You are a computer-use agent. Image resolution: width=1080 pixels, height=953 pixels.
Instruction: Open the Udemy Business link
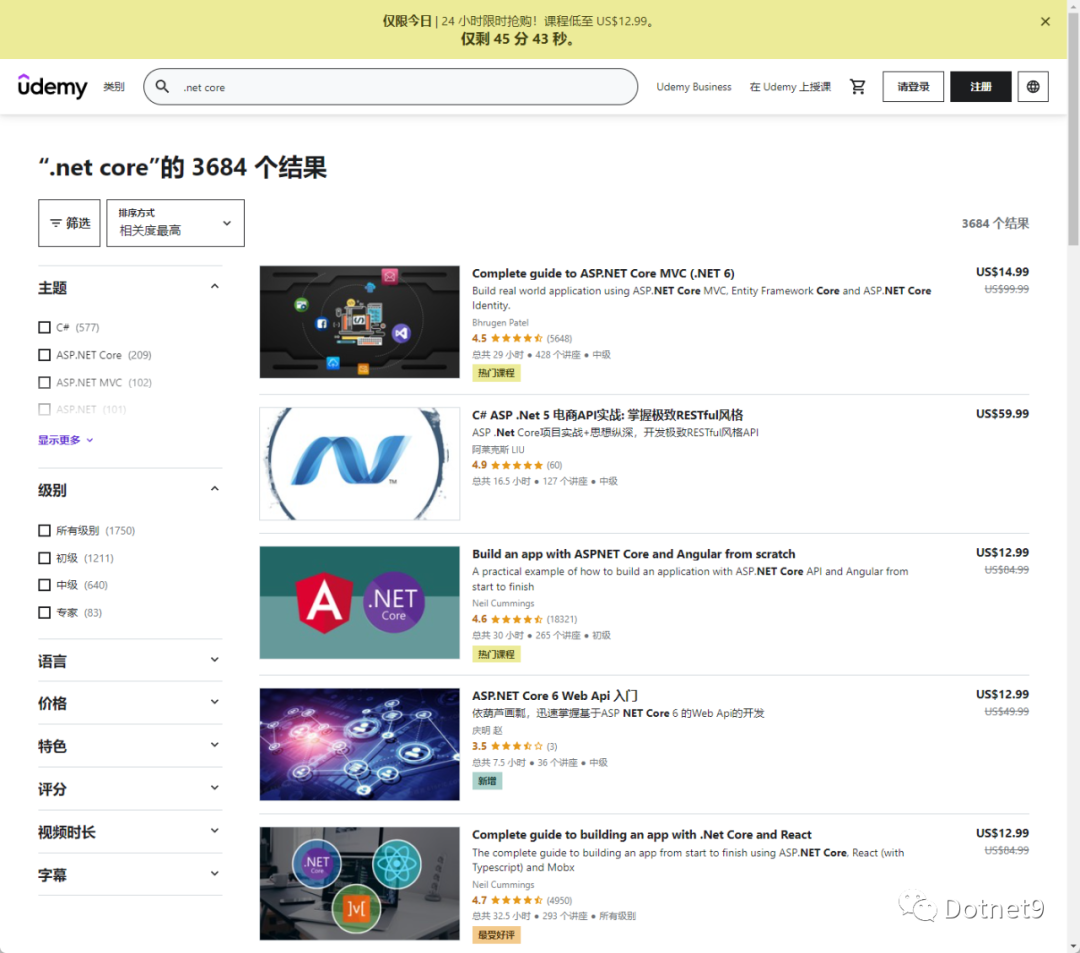(694, 87)
